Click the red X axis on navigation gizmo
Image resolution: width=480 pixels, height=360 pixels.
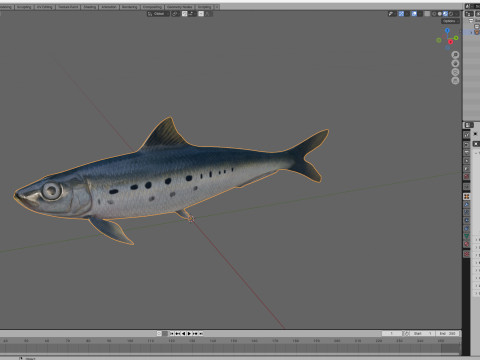click(x=450, y=42)
